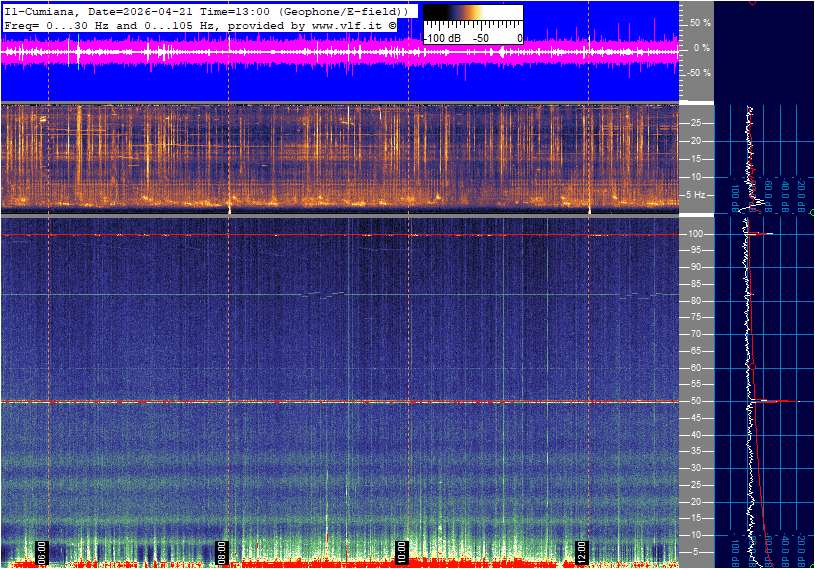Click the 06:00 time marker label

(43, 550)
